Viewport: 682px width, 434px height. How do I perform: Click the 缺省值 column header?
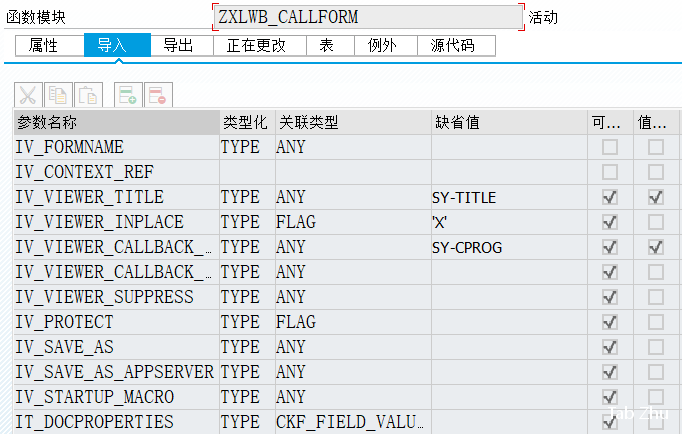(509, 122)
